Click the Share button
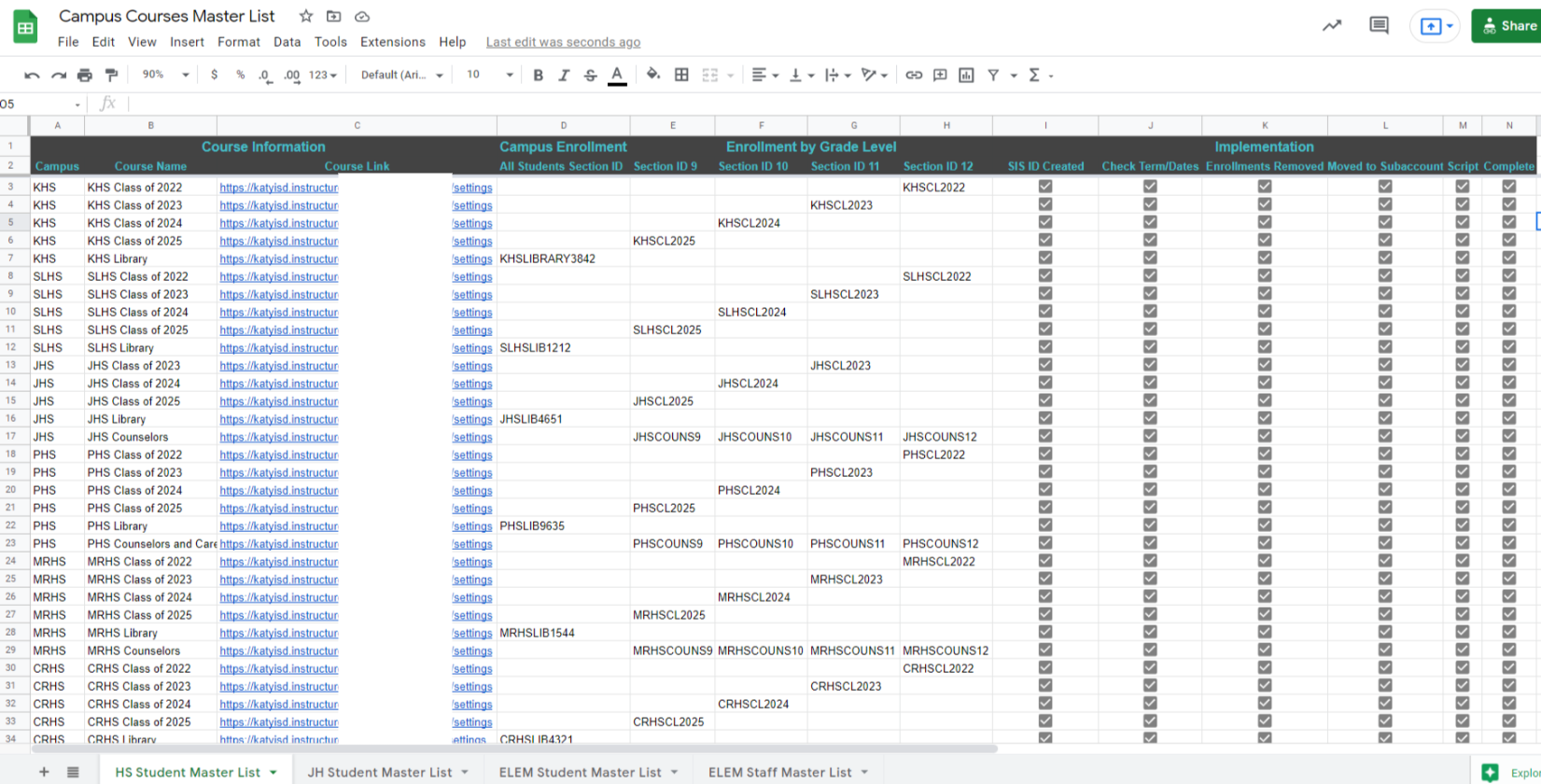 tap(1507, 26)
